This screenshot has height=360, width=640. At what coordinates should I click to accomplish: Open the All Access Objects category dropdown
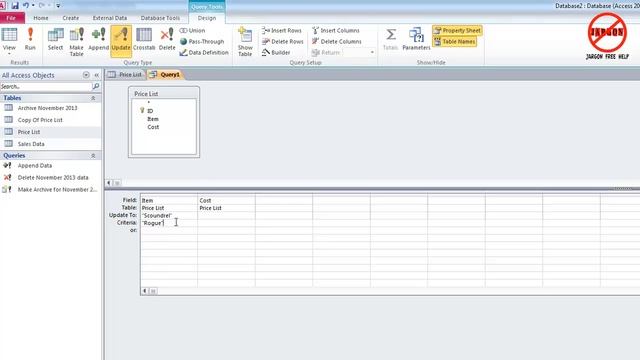pos(86,75)
